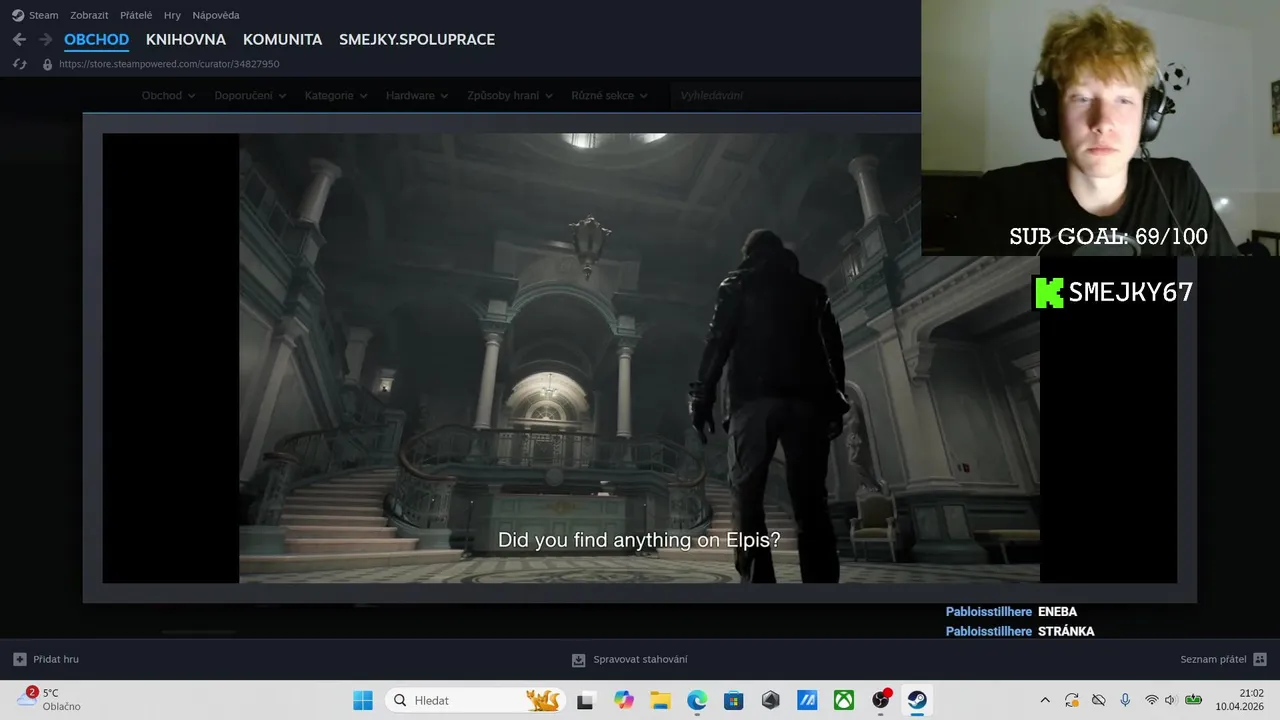Open Seznam přátel
The height and width of the screenshot is (720, 1280).
click(x=1223, y=659)
